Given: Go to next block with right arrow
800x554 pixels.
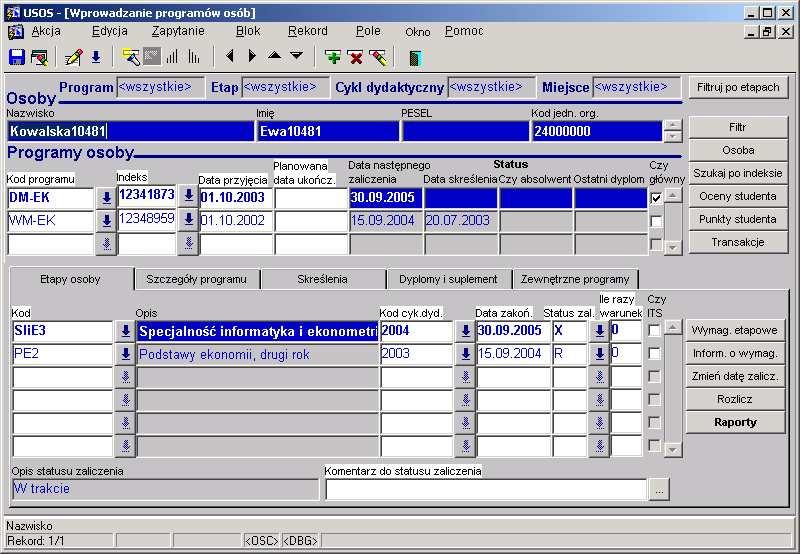Looking at the screenshot, I should tap(252, 56).
